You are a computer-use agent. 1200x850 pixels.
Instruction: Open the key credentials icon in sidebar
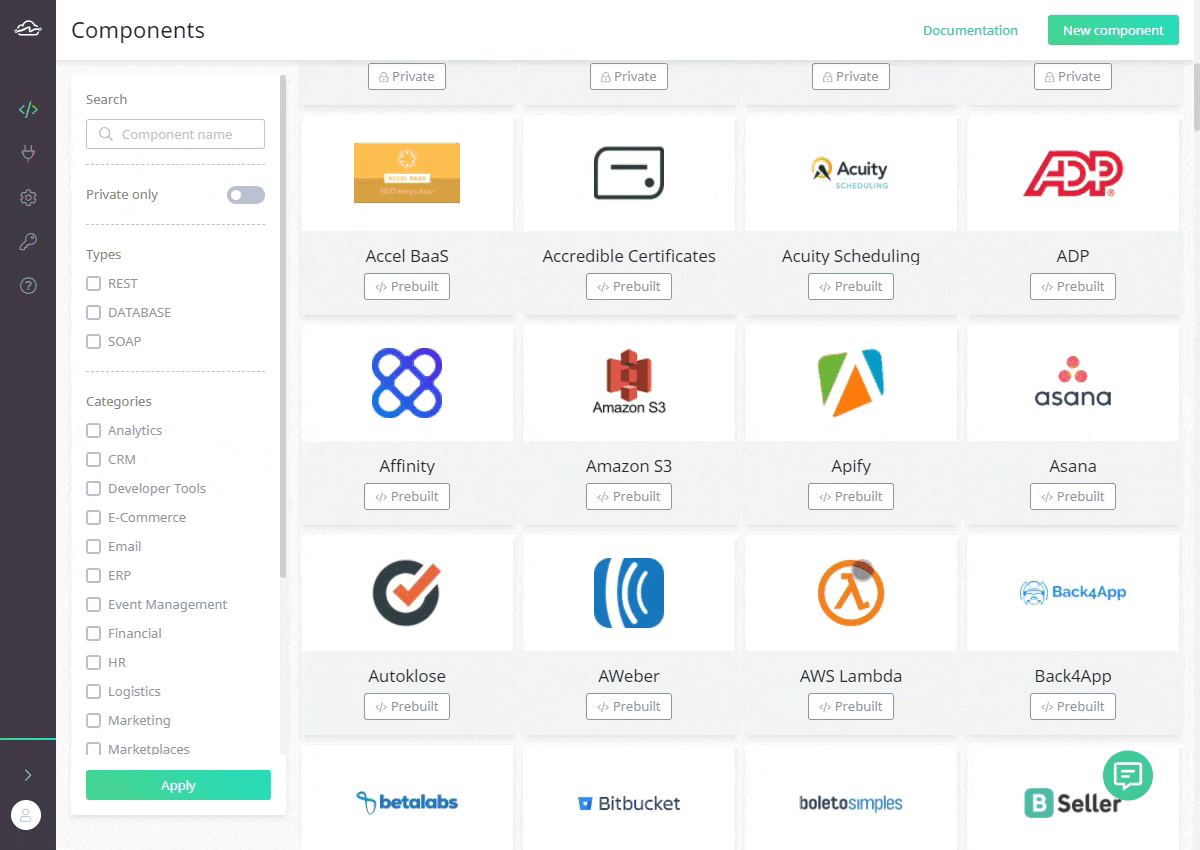click(x=28, y=242)
